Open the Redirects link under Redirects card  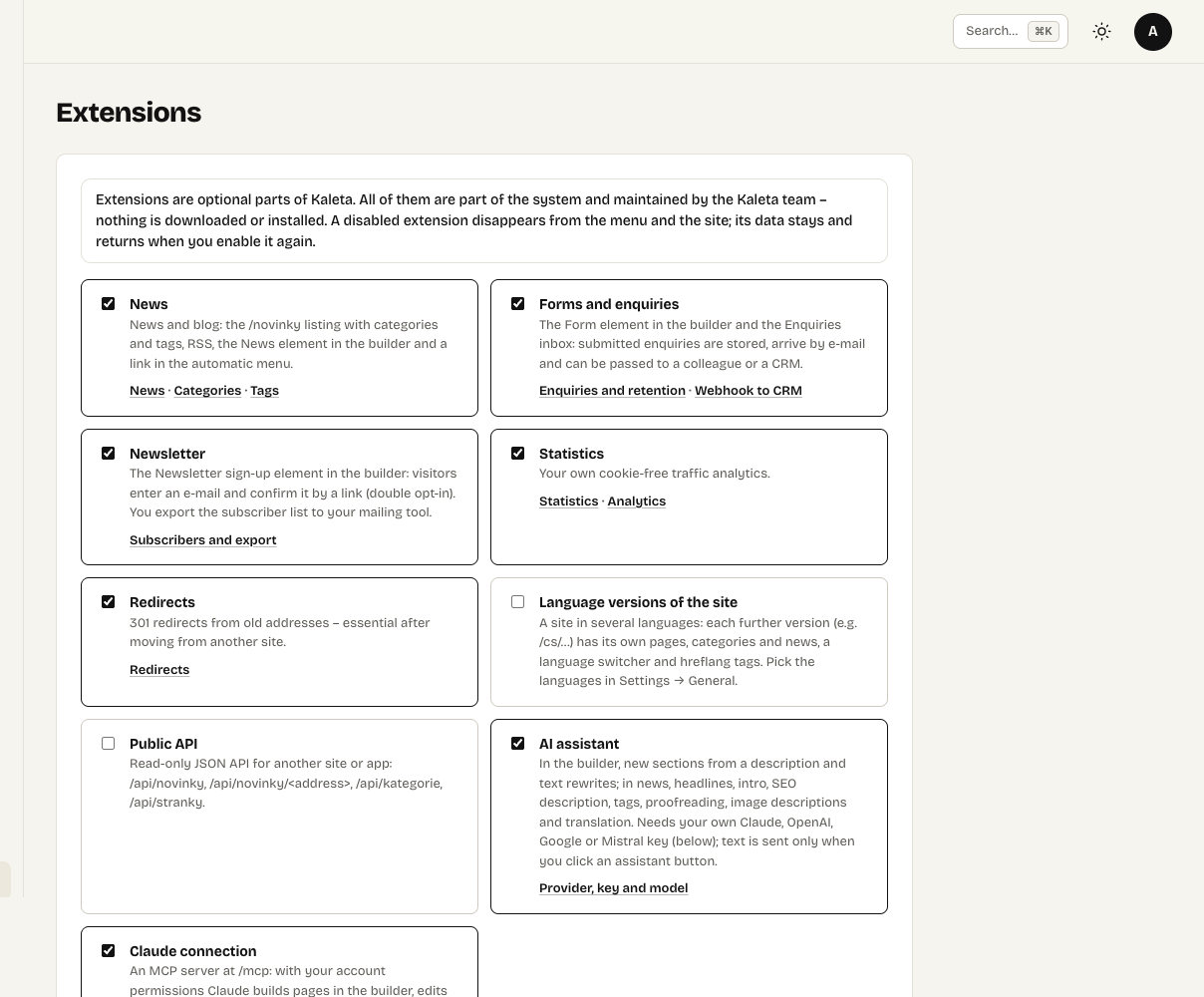point(159,670)
